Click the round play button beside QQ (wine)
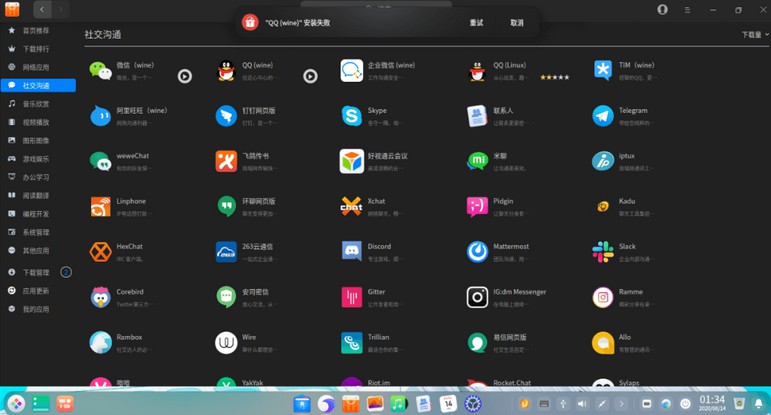Screen dimensions: 771x415 point(310,76)
